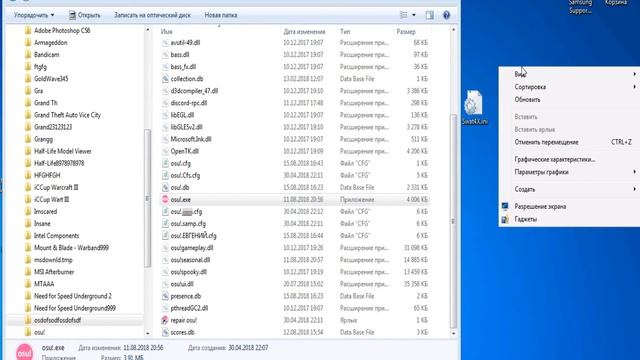Click folder tree scroll down arrow
The height and width of the screenshot is (360, 640).
(147, 333)
